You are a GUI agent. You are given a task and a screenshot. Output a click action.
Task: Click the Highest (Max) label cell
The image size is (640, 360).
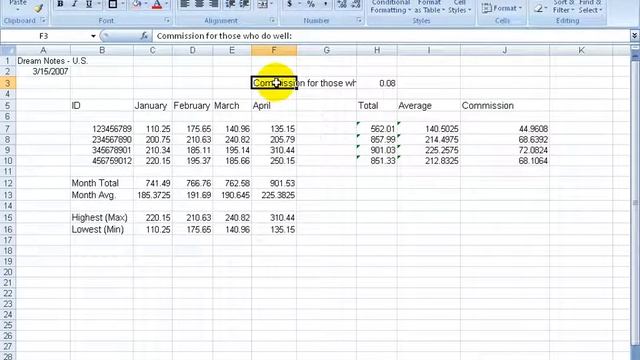102,218
